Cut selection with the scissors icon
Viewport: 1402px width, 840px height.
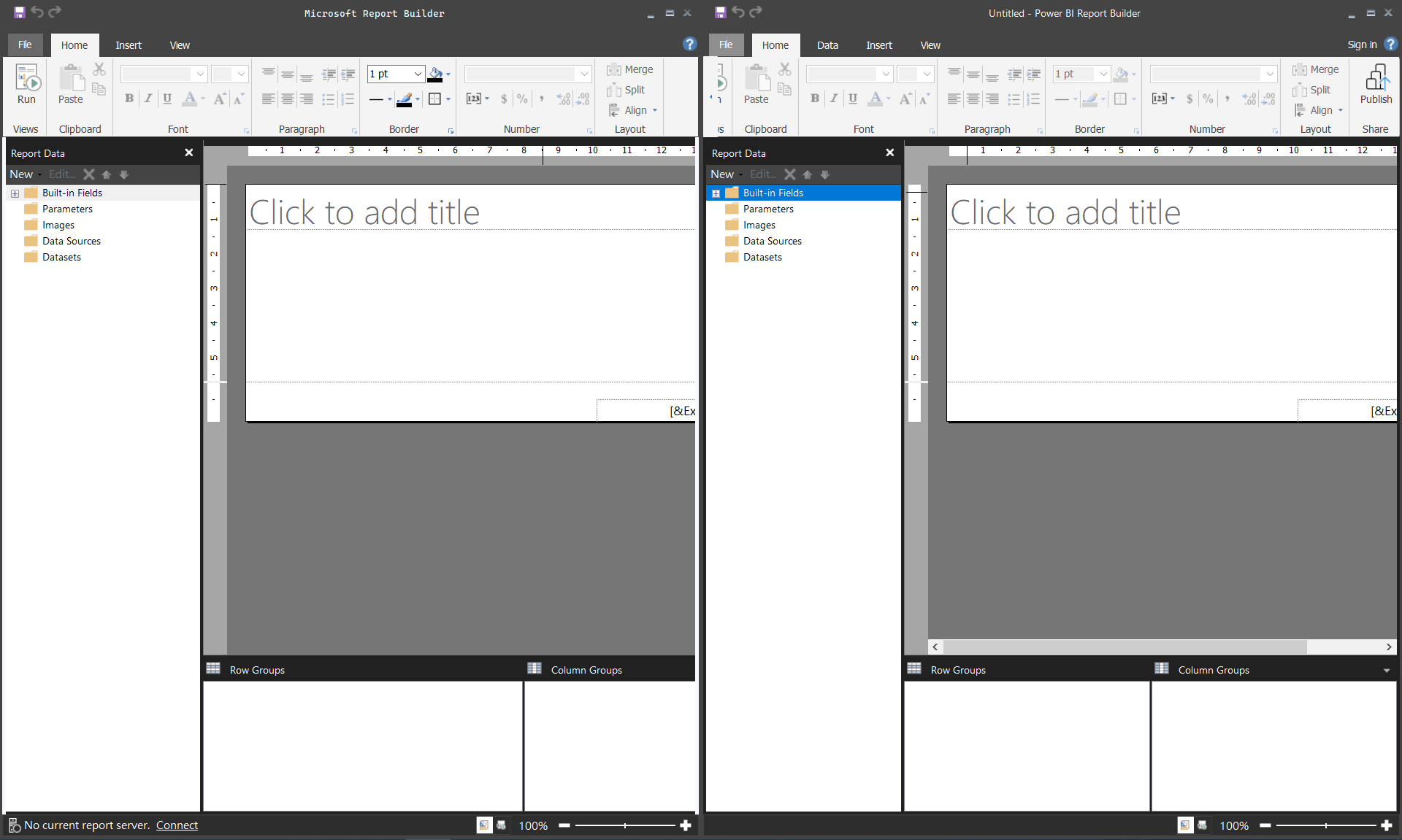[x=99, y=69]
